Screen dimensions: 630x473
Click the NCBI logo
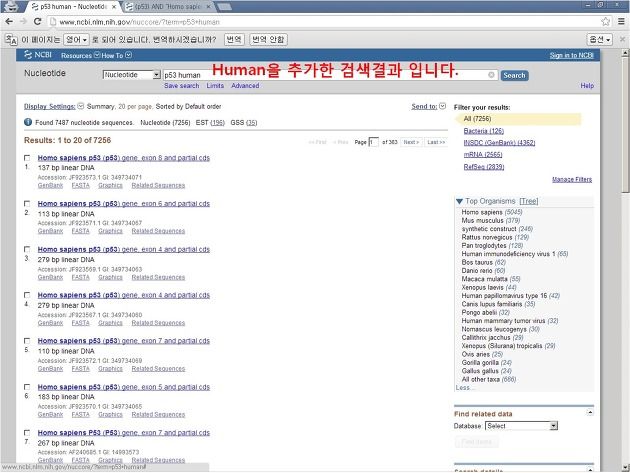coord(38,55)
